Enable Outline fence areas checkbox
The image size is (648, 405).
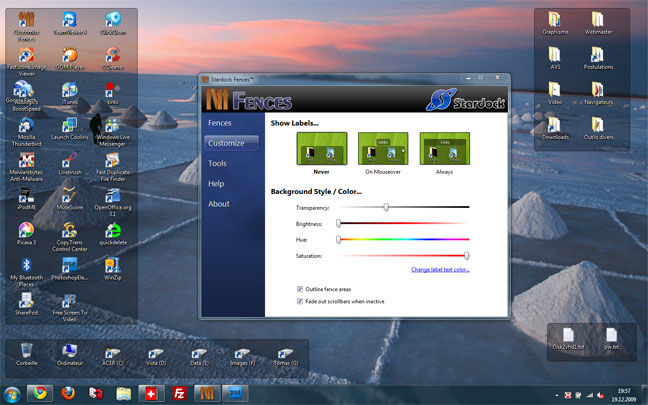point(300,289)
